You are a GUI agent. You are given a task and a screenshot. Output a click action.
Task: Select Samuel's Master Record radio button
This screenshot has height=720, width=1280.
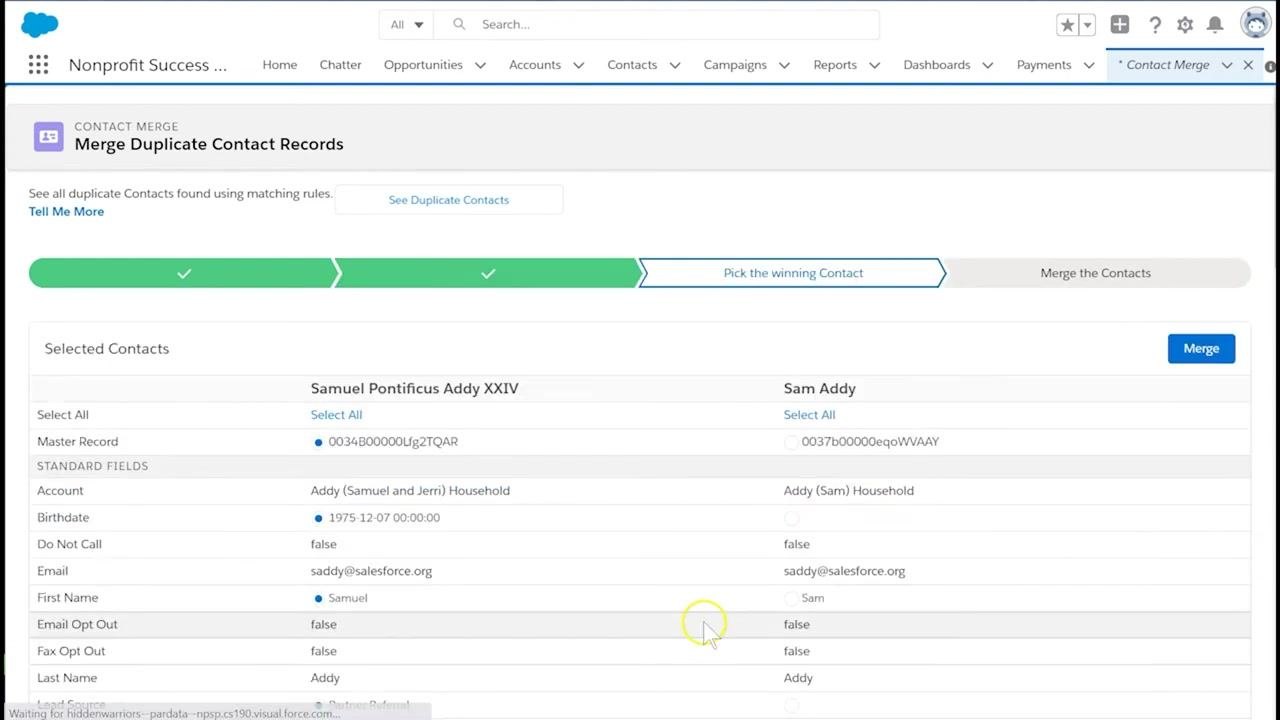tap(318, 442)
